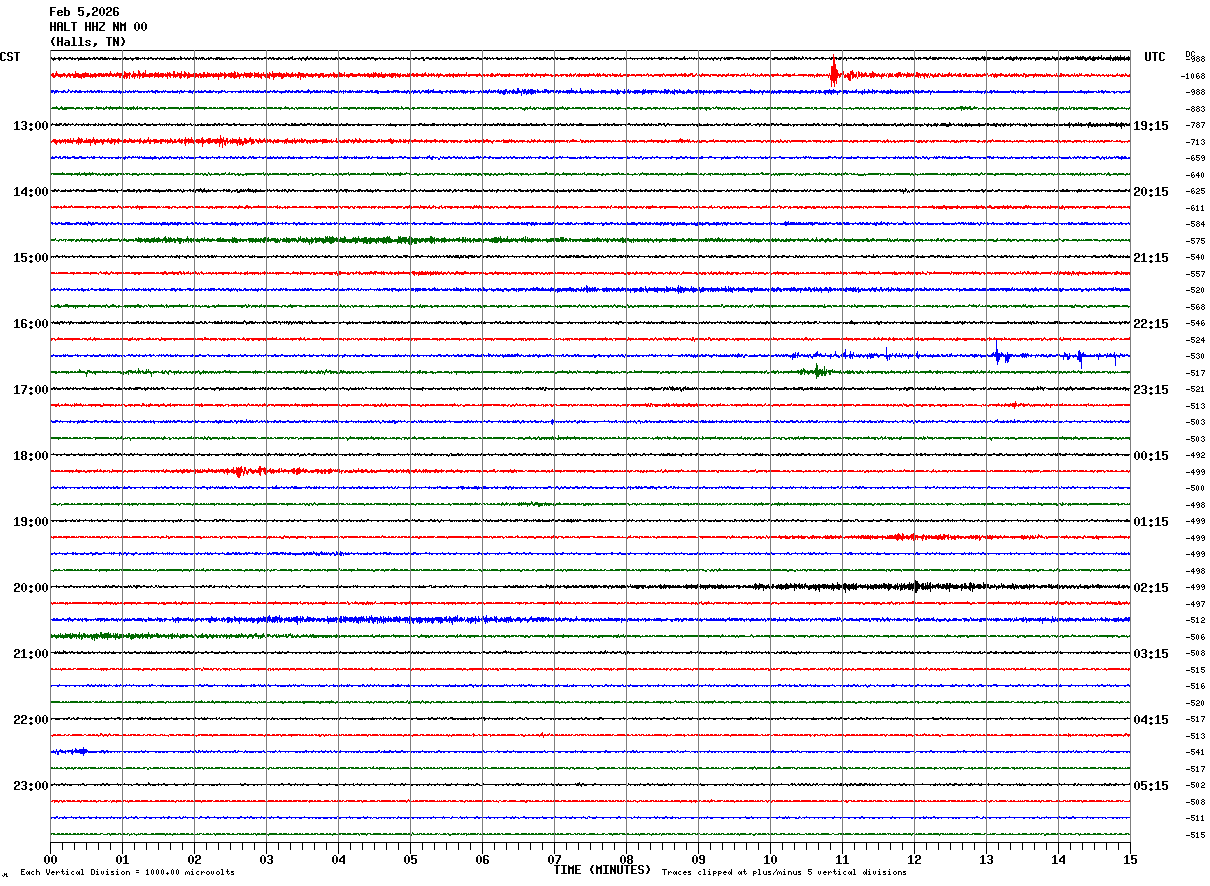The image size is (1210, 886).
Task: Click the date text 'Feb 5,2026'
Action: click(x=84, y=12)
